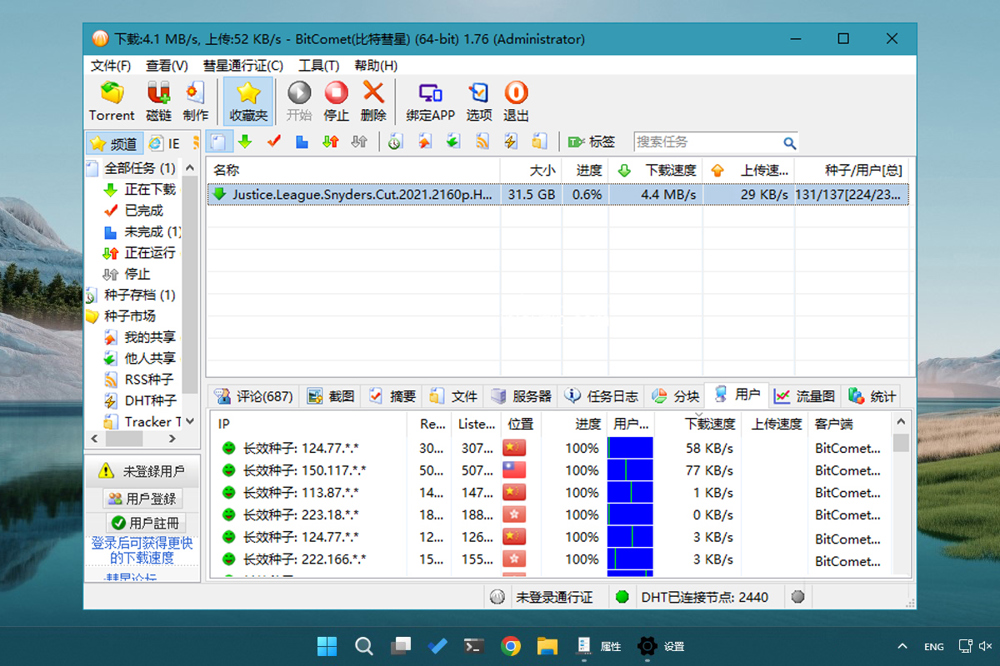This screenshot has height=666, width=1000.
Task: Open the 截图 tab
Action: pyautogui.click(x=331, y=396)
